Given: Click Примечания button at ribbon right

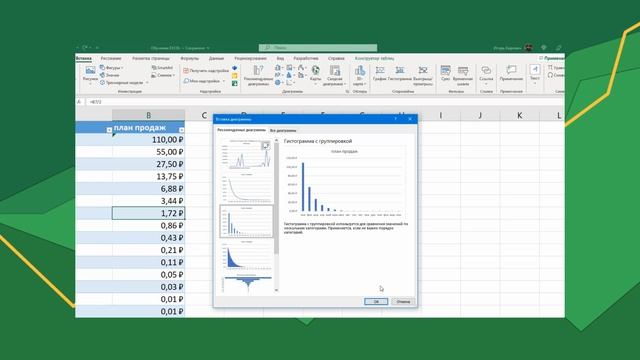Looking at the screenshot, I should tap(552, 58).
